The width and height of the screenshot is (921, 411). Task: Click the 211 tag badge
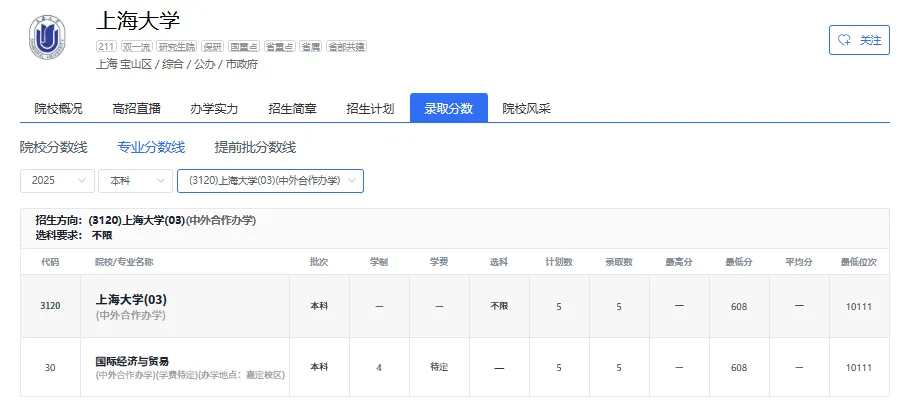pyautogui.click(x=106, y=46)
